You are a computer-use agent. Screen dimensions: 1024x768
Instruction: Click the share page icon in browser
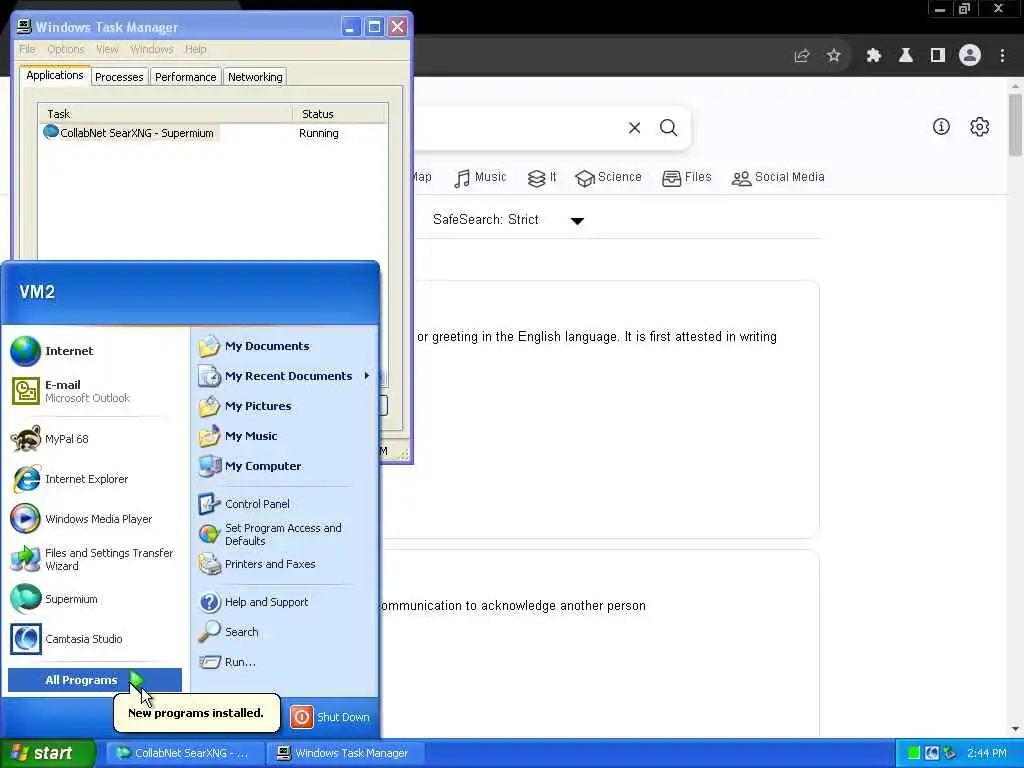(802, 56)
